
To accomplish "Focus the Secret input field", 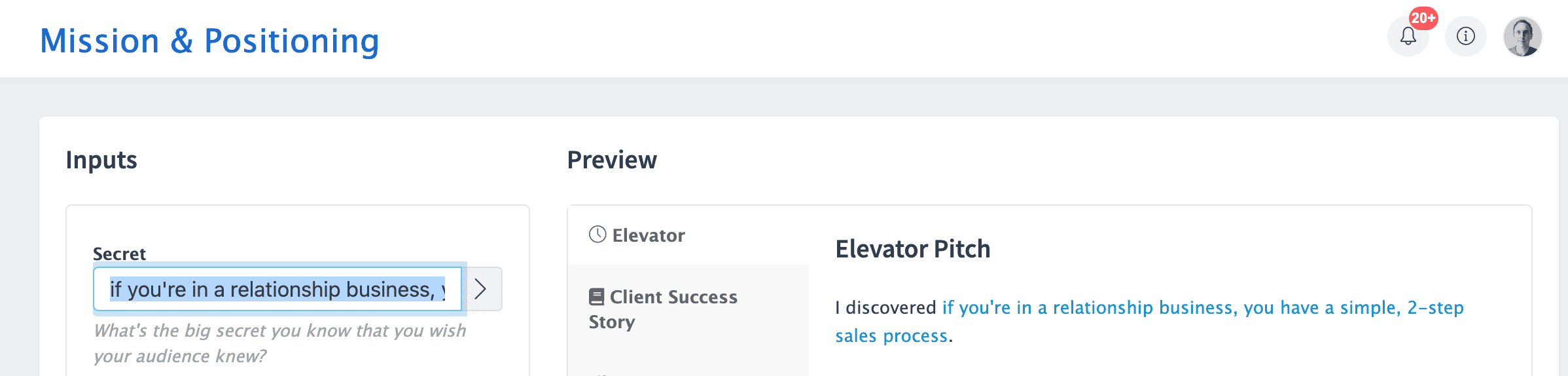I will tap(277, 289).
